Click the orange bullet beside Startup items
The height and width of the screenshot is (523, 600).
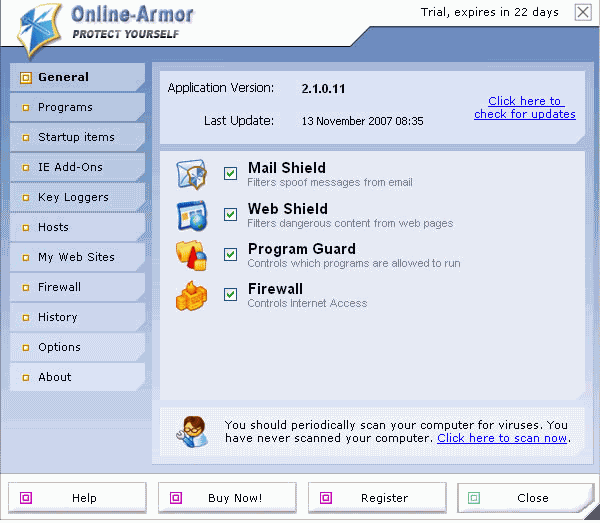point(26,138)
